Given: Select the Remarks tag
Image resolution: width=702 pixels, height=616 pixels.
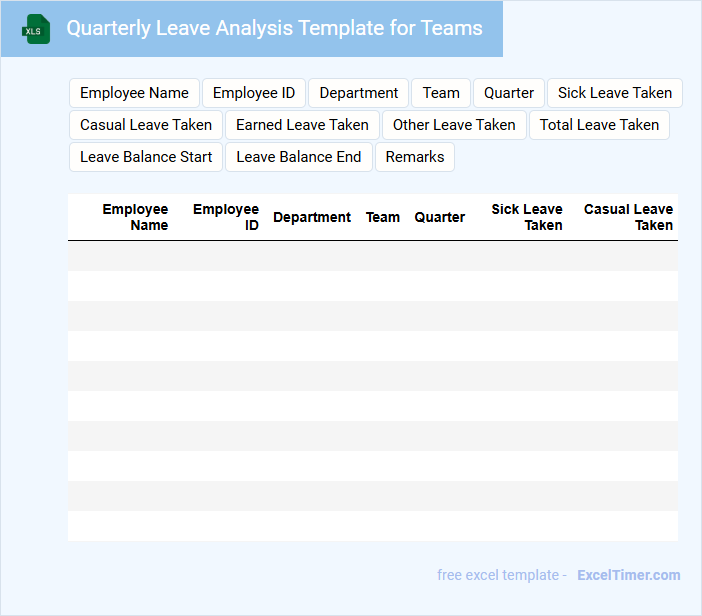Looking at the screenshot, I should 415,157.
